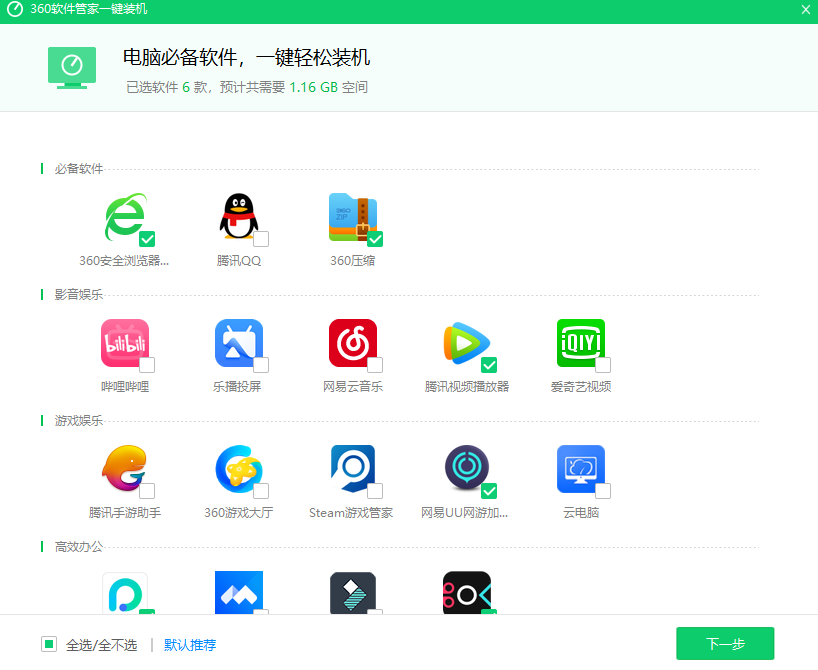Check the 腾讯手游助手 checkbox
The width and height of the screenshot is (818, 670).
(147, 491)
